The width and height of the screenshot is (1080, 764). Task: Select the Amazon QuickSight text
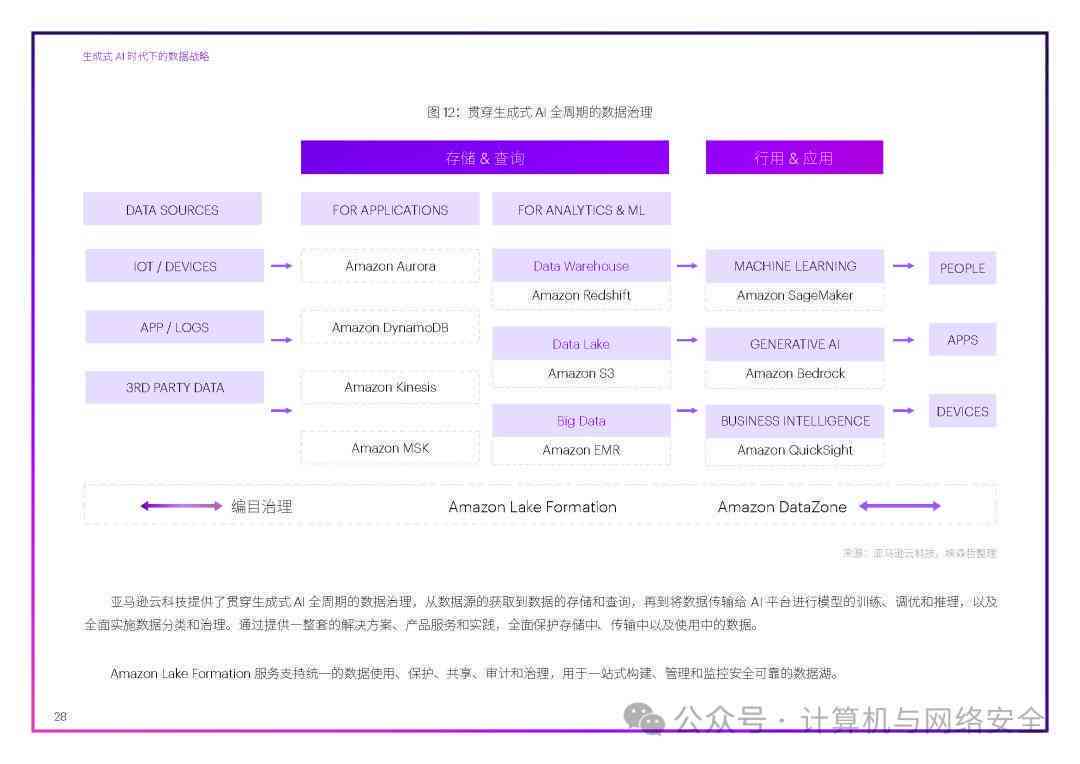pyautogui.click(x=795, y=450)
